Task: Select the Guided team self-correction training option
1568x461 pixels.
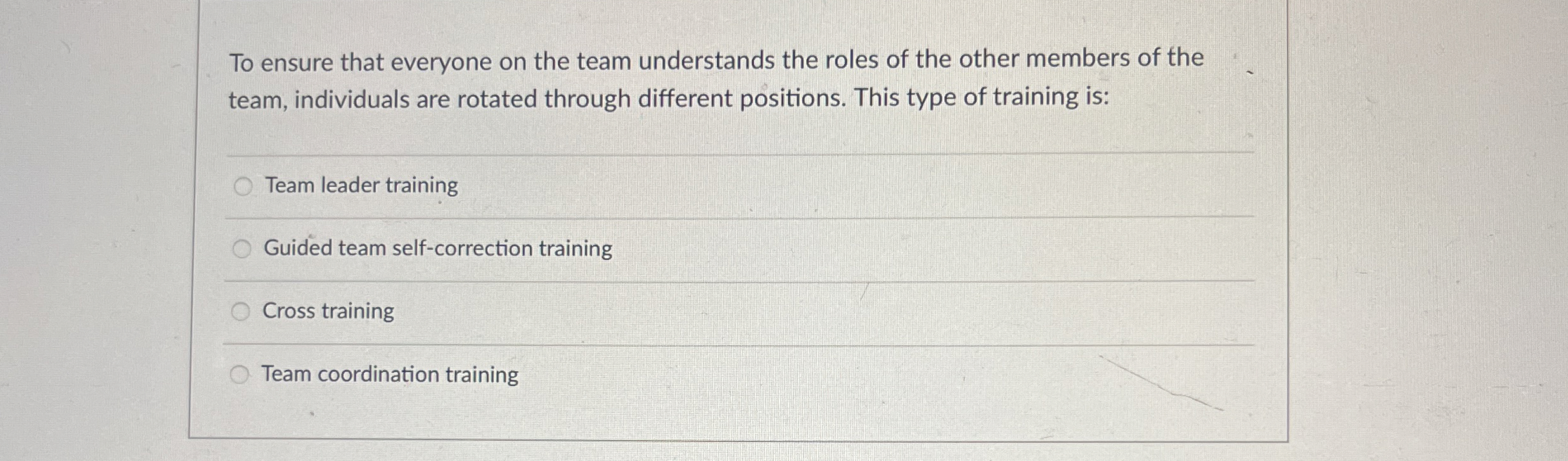Action: tap(241, 248)
